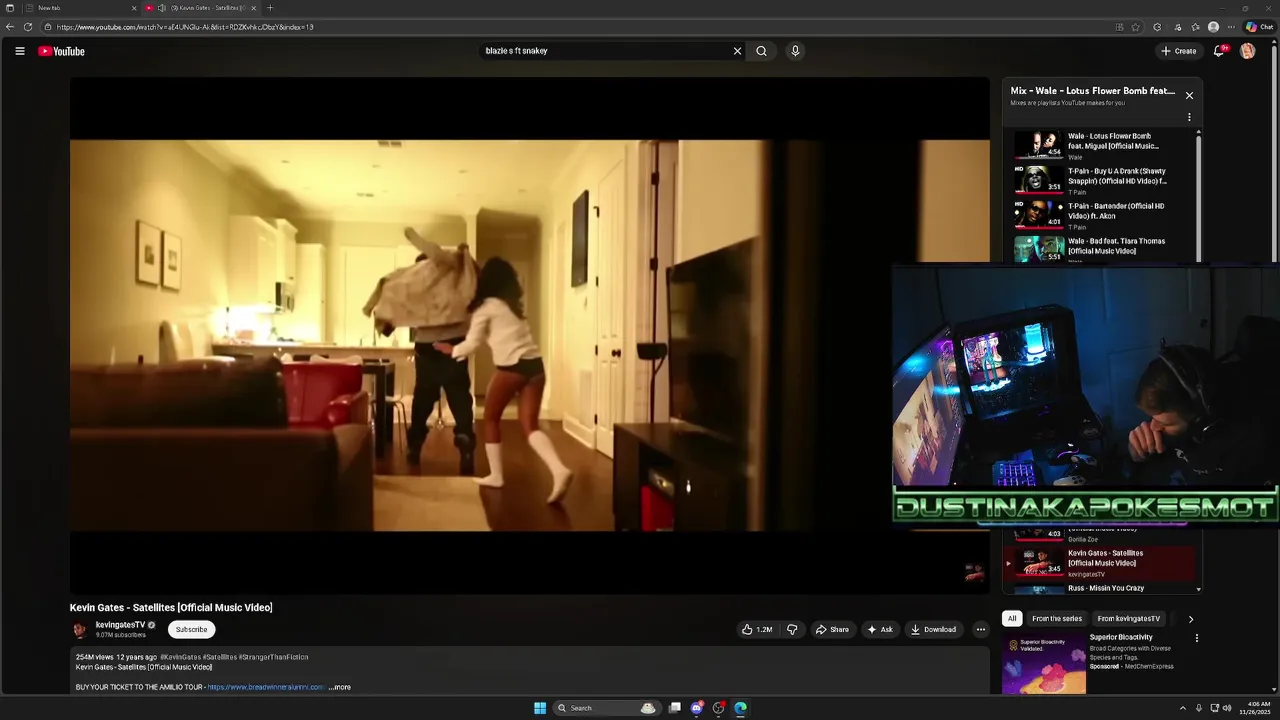This screenshot has height=720, width=1280.
Task: Open Task View on the taskbar
Action: [x=675, y=708]
